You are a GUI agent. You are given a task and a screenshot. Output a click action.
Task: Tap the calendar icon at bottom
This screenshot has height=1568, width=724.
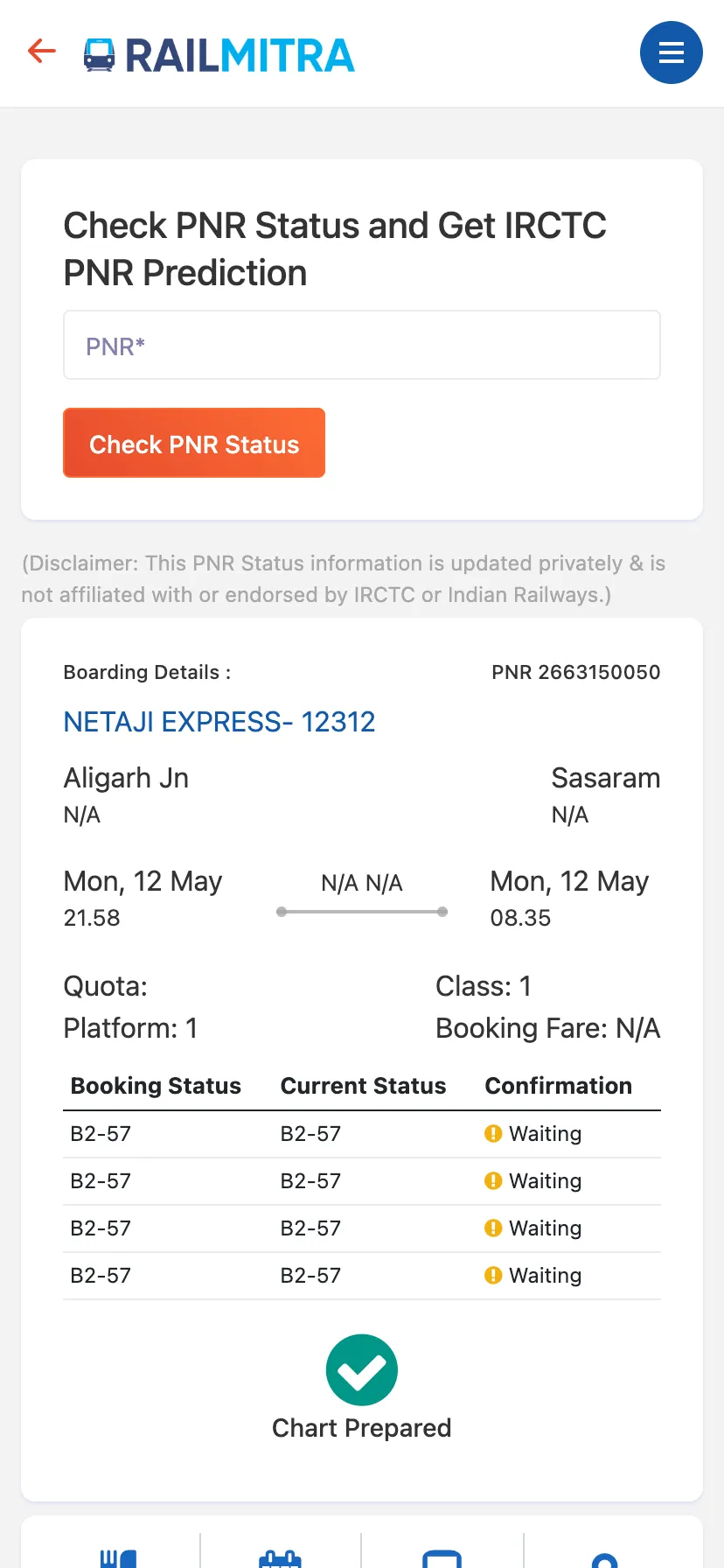coord(280,1558)
